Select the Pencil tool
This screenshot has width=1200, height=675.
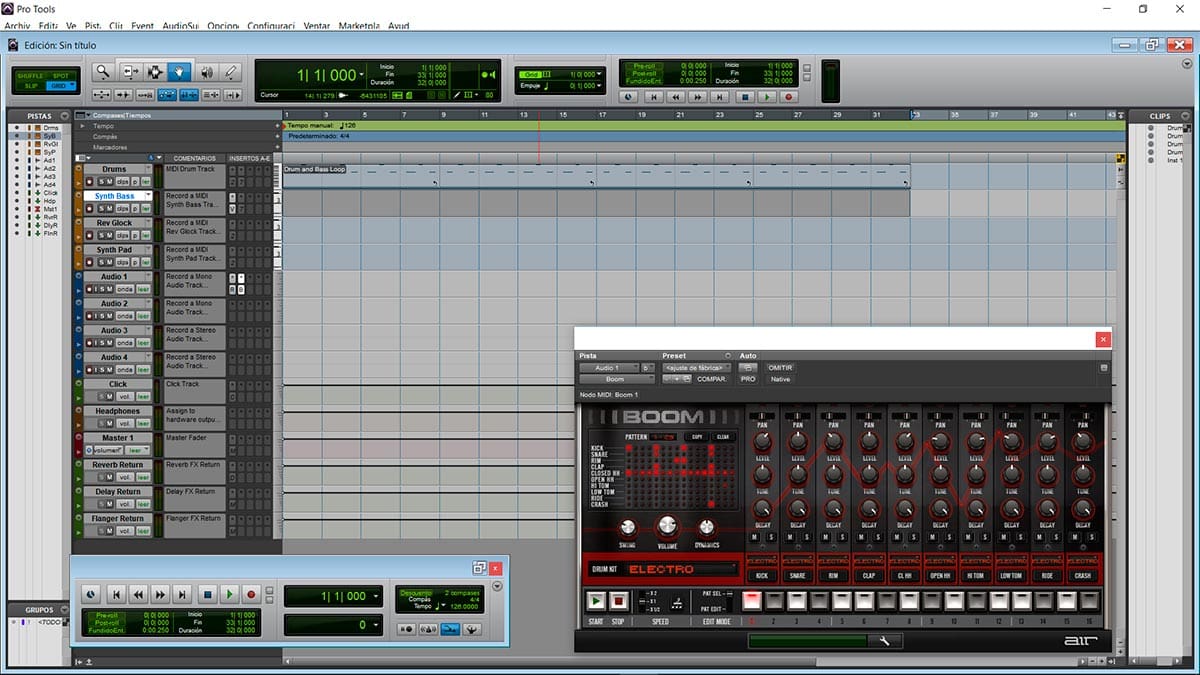pos(231,72)
